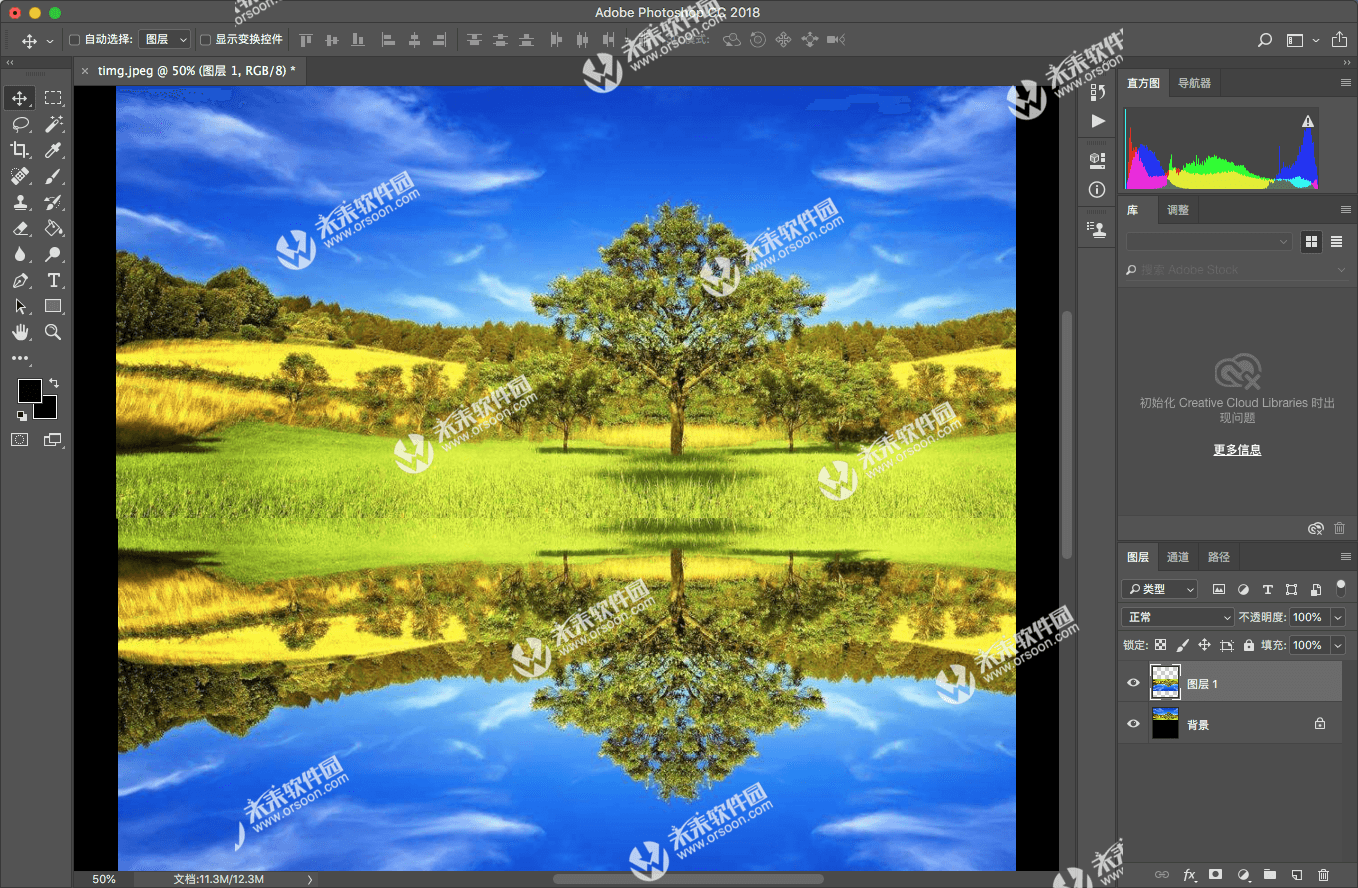Toggle Quick Mask mode

tap(20, 439)
